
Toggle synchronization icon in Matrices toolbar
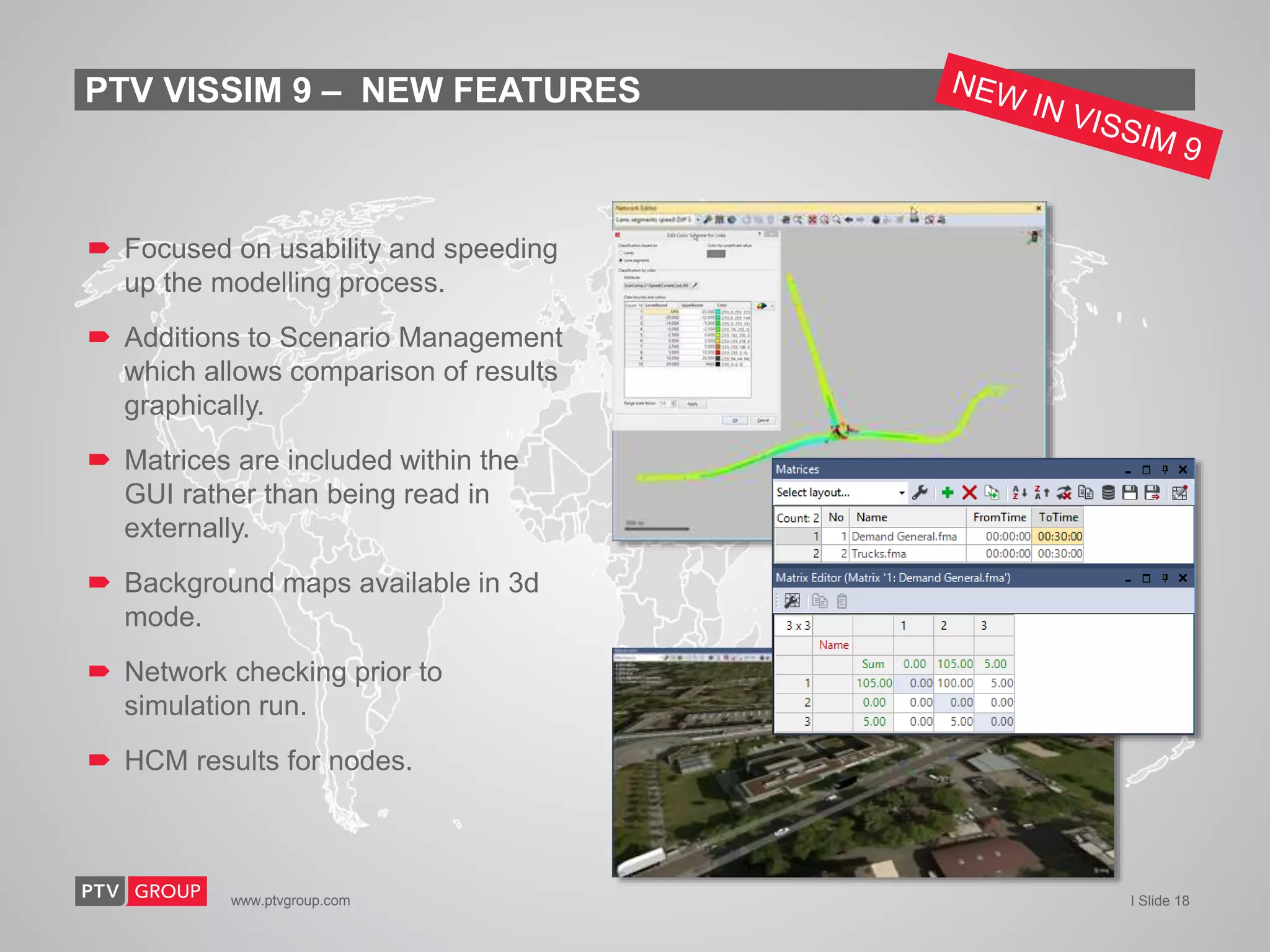pos(1064,493)
